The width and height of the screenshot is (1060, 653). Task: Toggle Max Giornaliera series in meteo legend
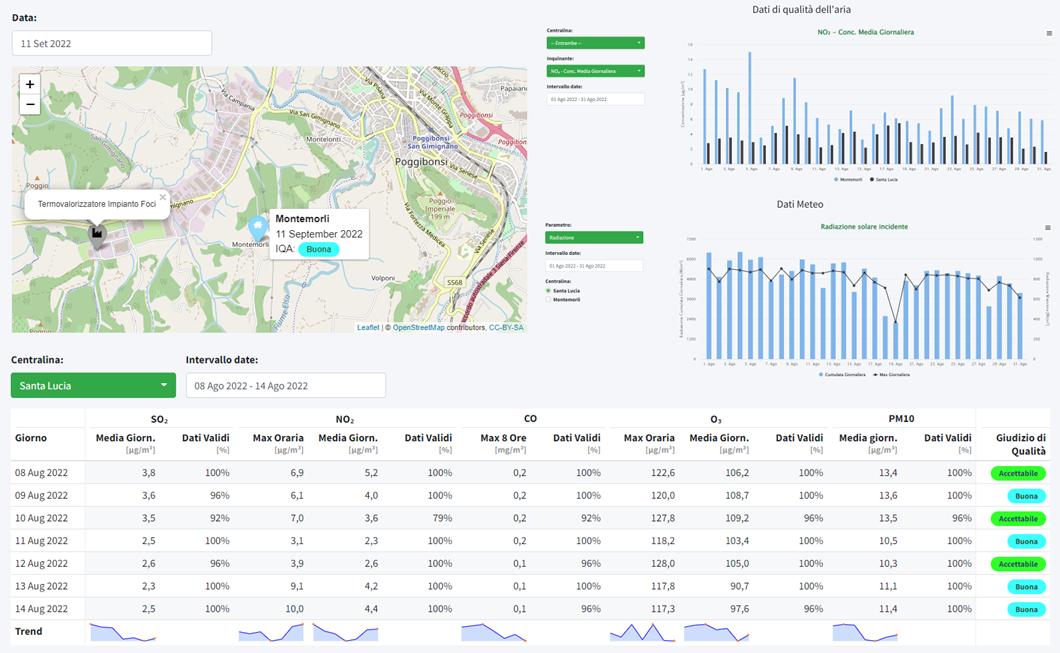pyautogui.click(x=892, y=374)
